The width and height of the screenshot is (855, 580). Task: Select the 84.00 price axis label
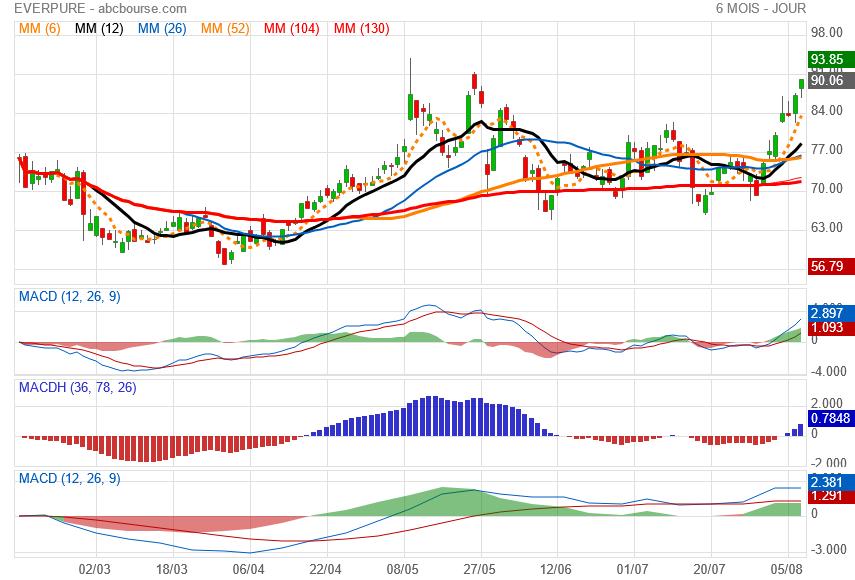click(827, 111)
